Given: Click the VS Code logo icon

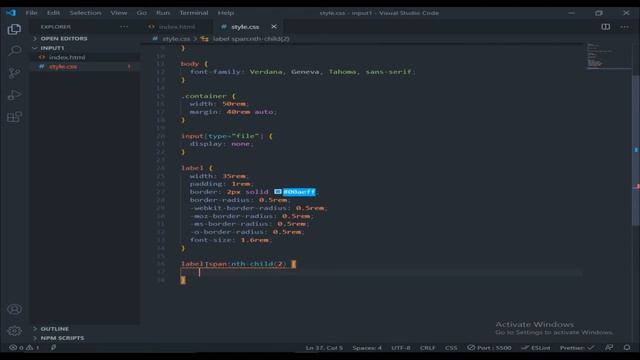Looking at the screenshot, I should point(11,13).
